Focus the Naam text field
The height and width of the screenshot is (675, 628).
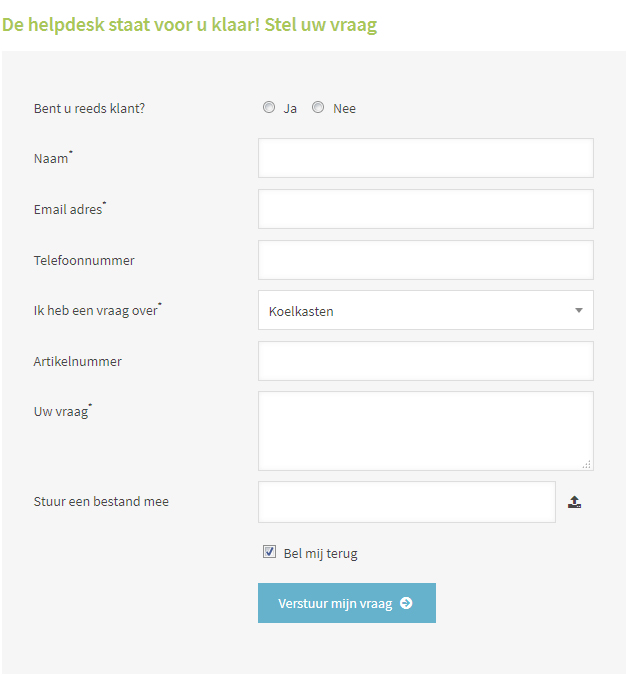(425, 158)
